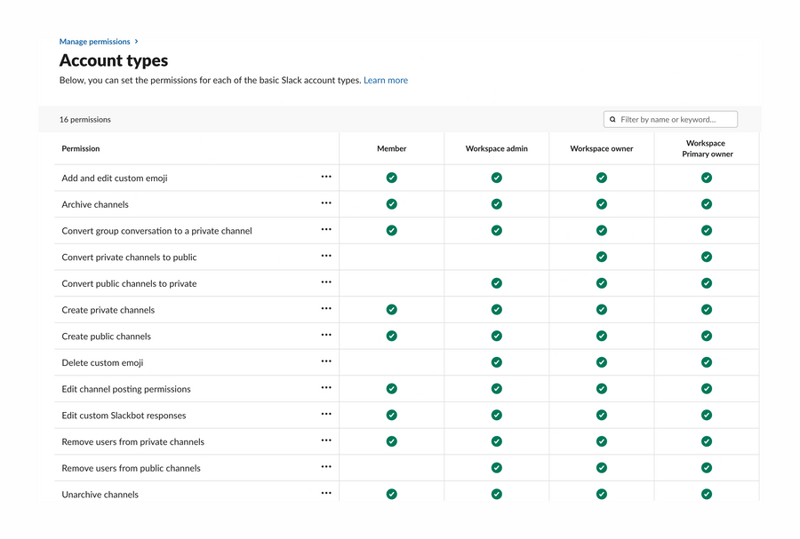Toggle Workspace admin checkmark for Remove users from public channels
Viewport: 800px width, 539px height.
click(x=496, y=468)
